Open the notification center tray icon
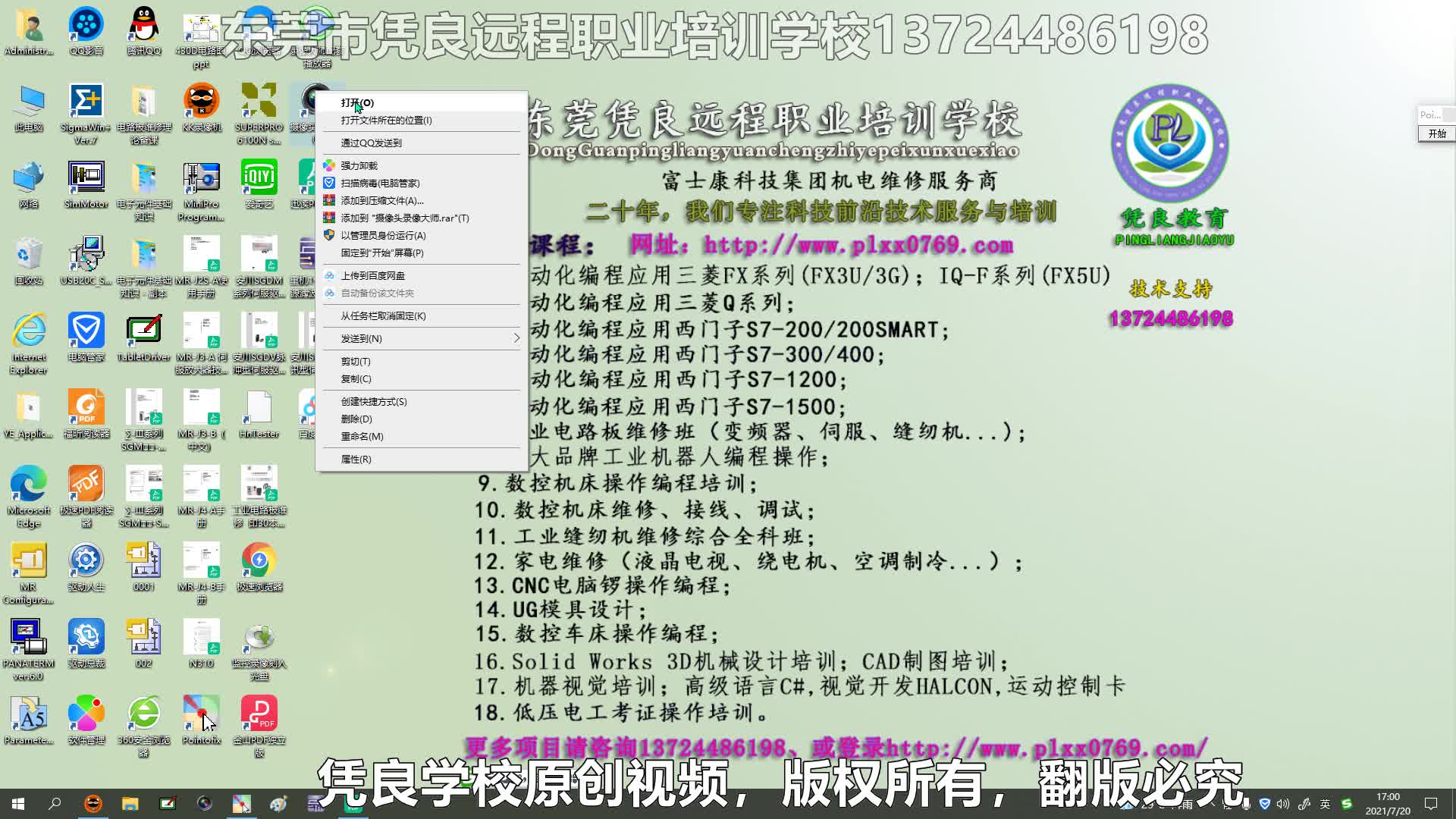1456x819 pixels. 1431,803
